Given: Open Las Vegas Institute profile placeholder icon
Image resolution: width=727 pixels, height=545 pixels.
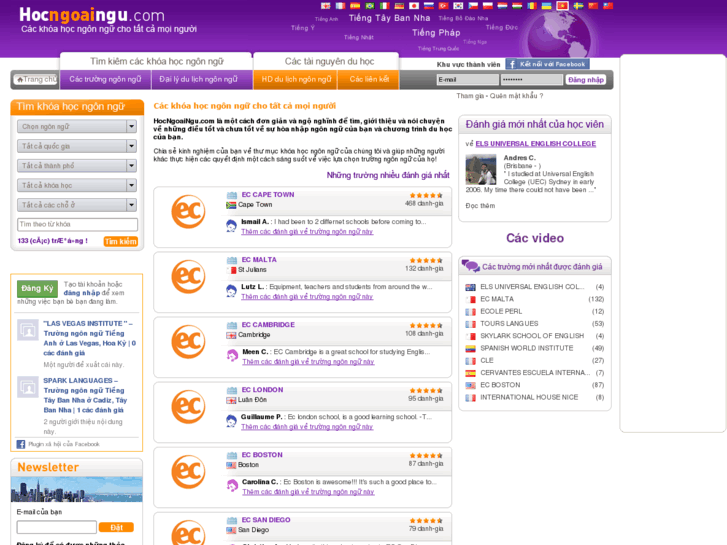Looking at the screenshot, I should (28, 330).
